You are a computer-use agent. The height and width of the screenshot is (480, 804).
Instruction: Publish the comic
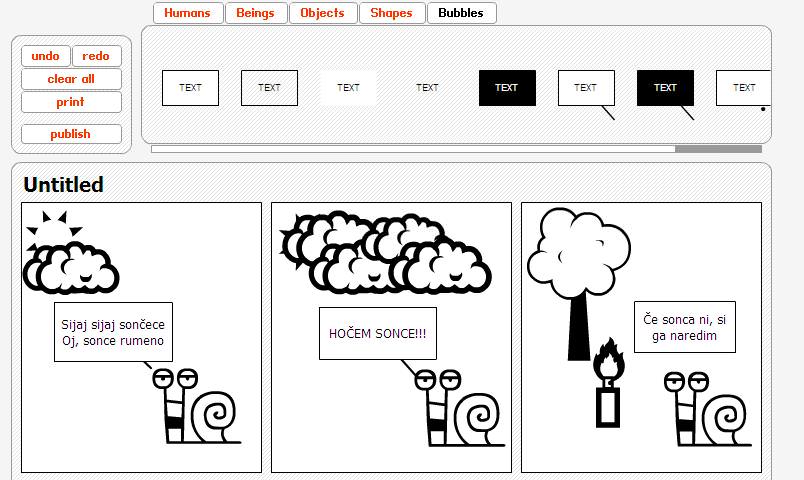[x=71, y=134]
